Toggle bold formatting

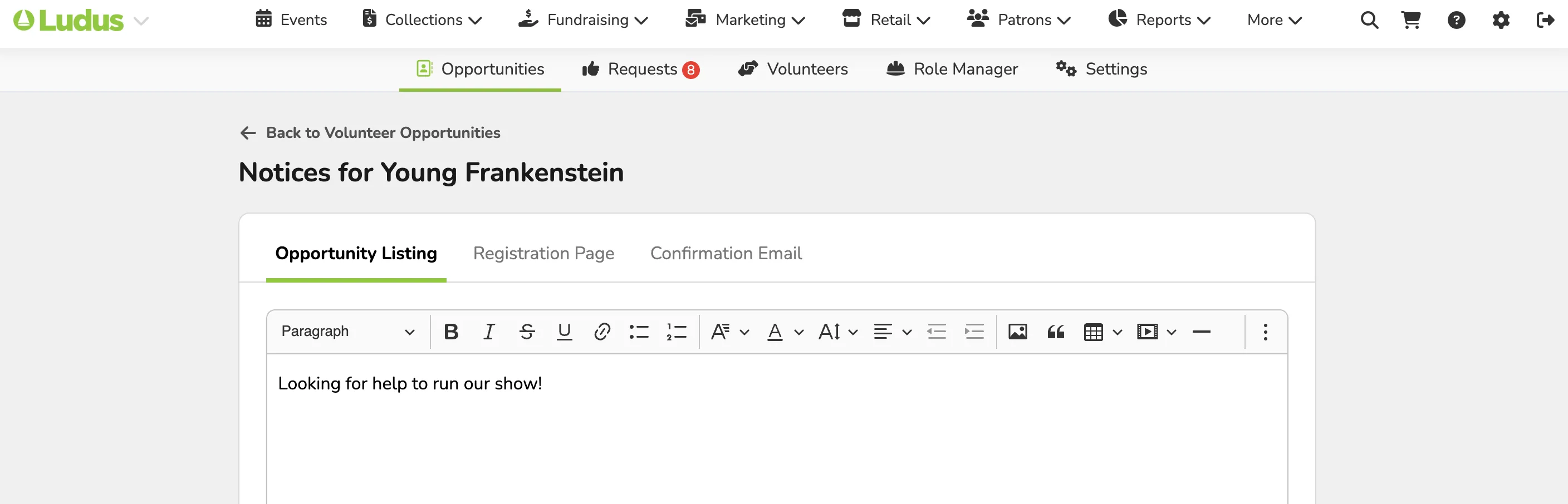point(451,332)
